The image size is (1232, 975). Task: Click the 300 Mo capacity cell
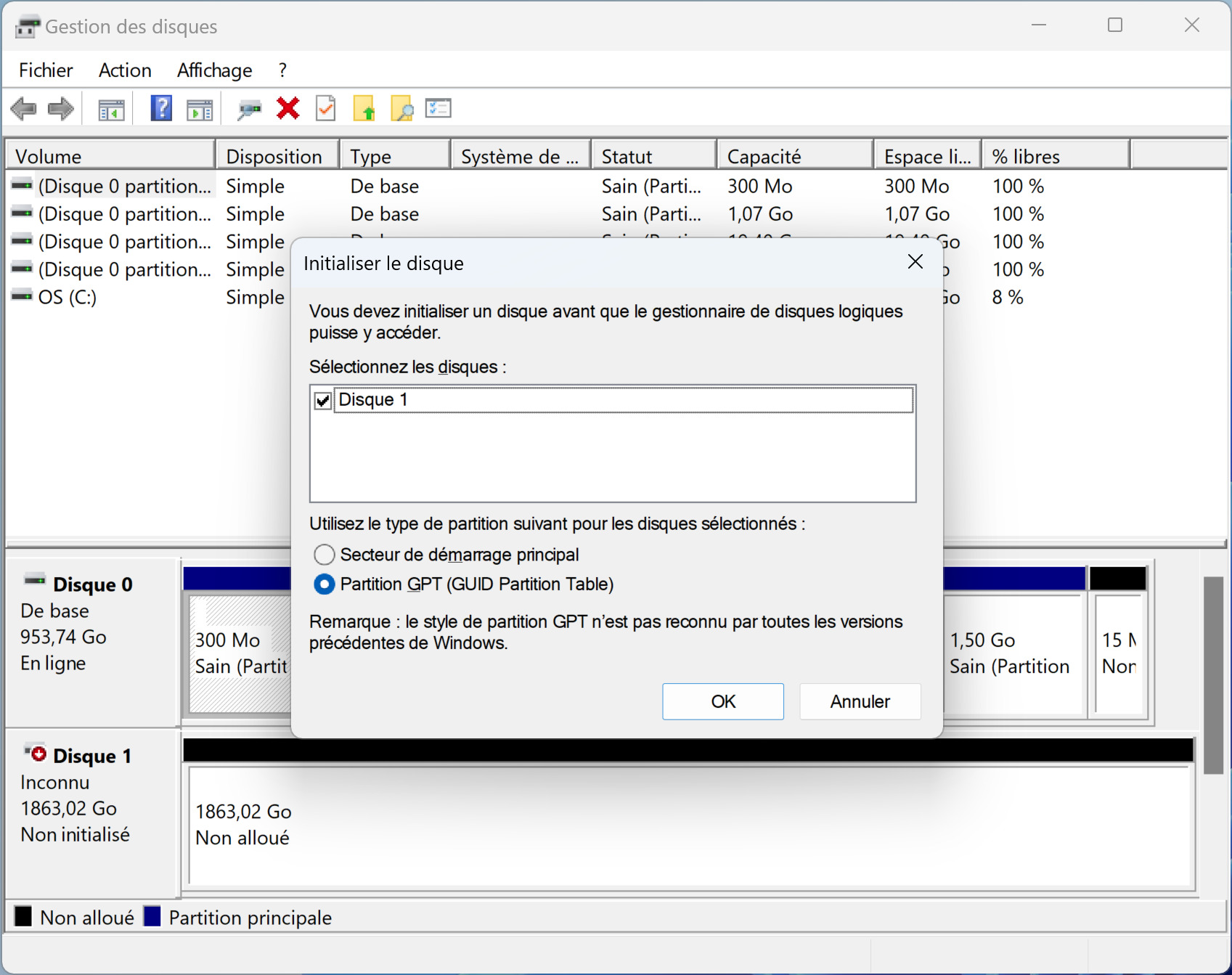[759, 187]
